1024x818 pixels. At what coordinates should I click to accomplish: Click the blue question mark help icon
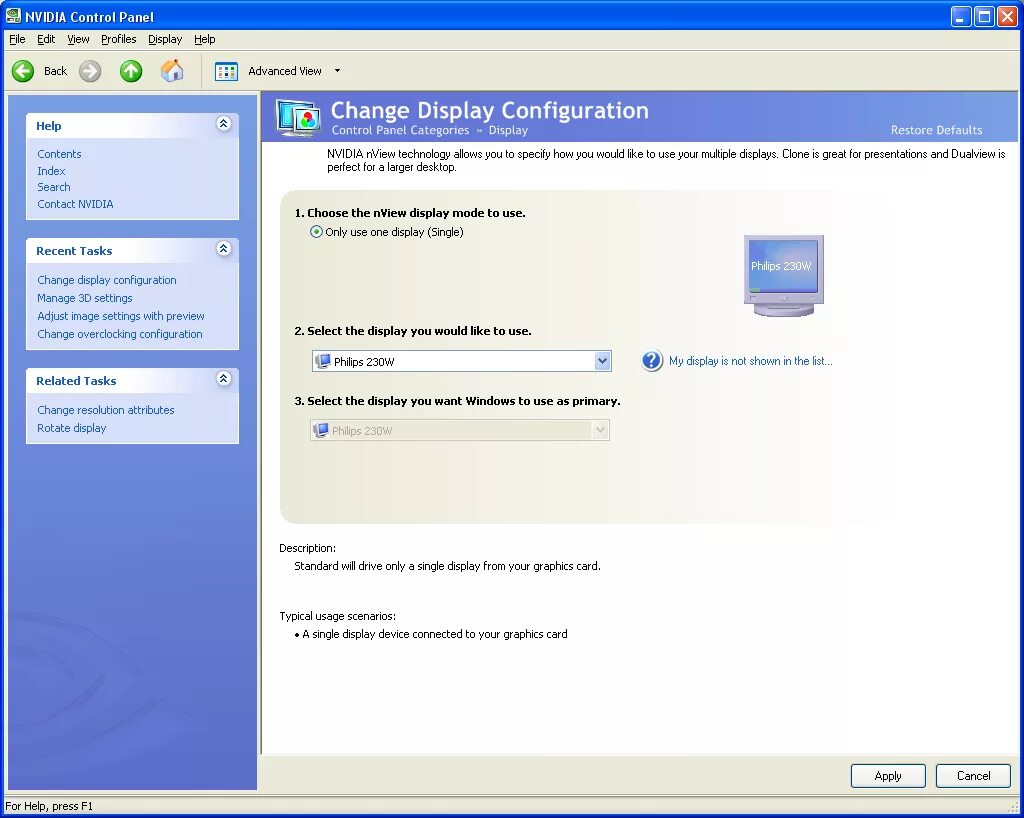[652, 360]
